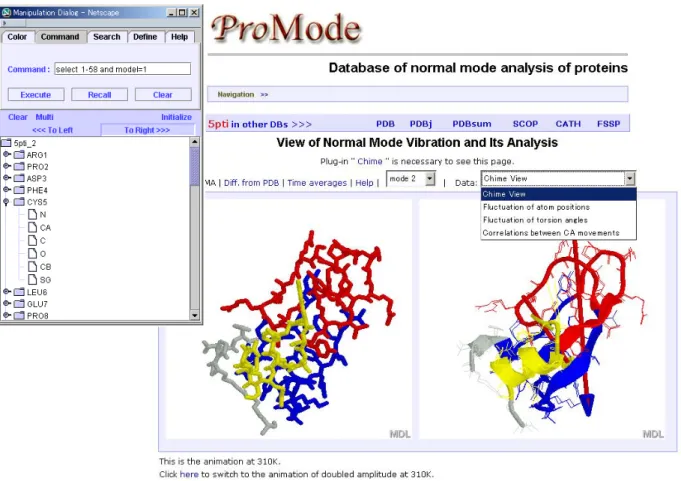This screenshot has height=481, width=681.
Task: Select 'Fluctuation of torsion angles' option
Action: click(559, 220)
